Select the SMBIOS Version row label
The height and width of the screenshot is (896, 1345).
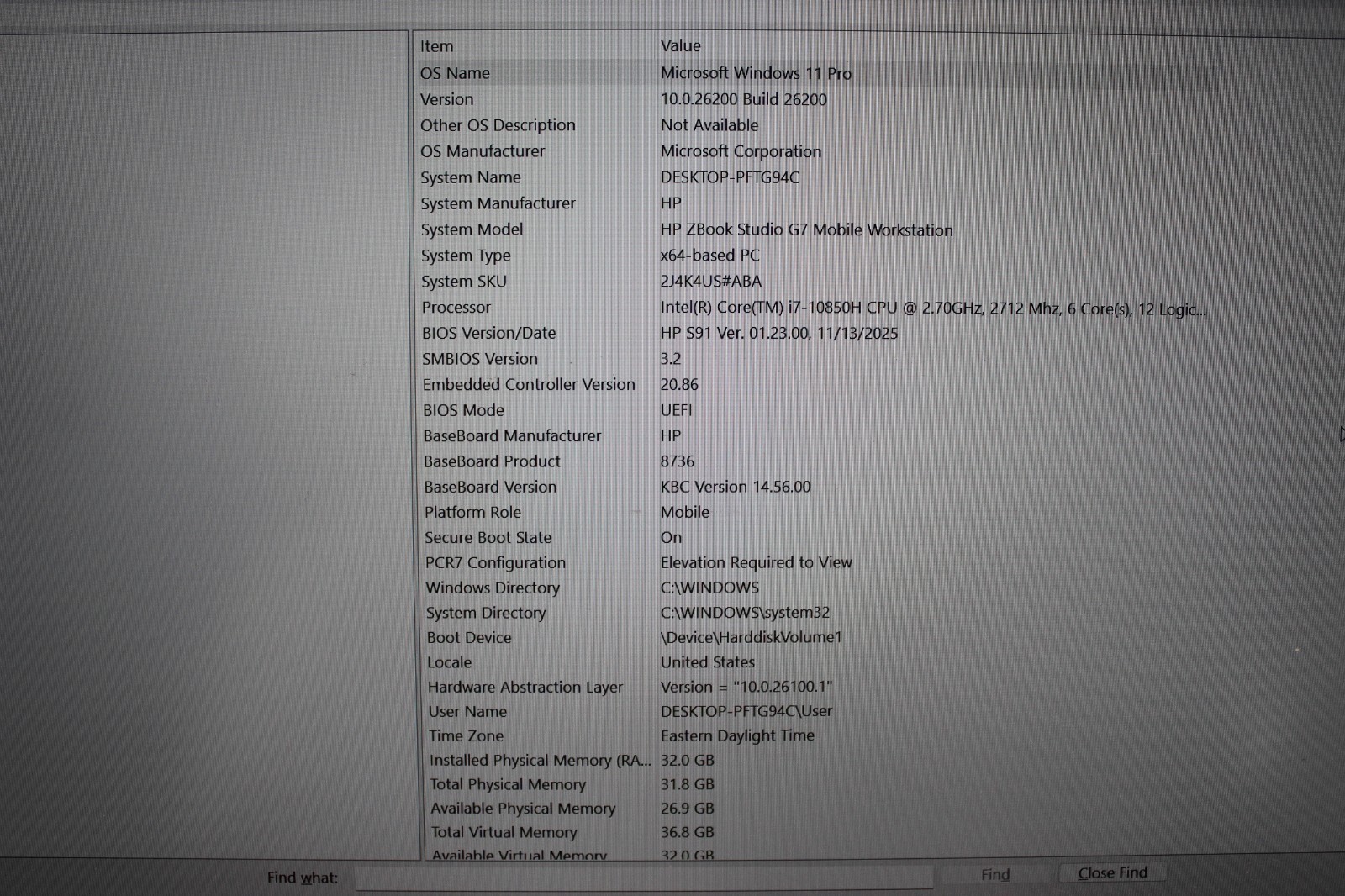coord(480,359)
